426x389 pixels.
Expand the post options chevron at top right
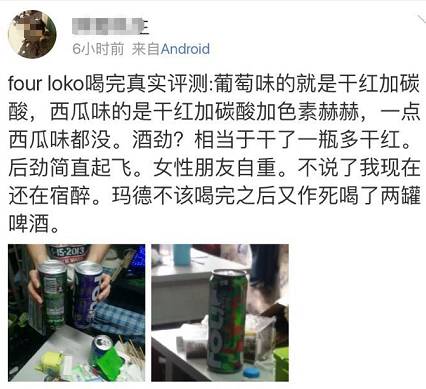click(x=420, y=18)
